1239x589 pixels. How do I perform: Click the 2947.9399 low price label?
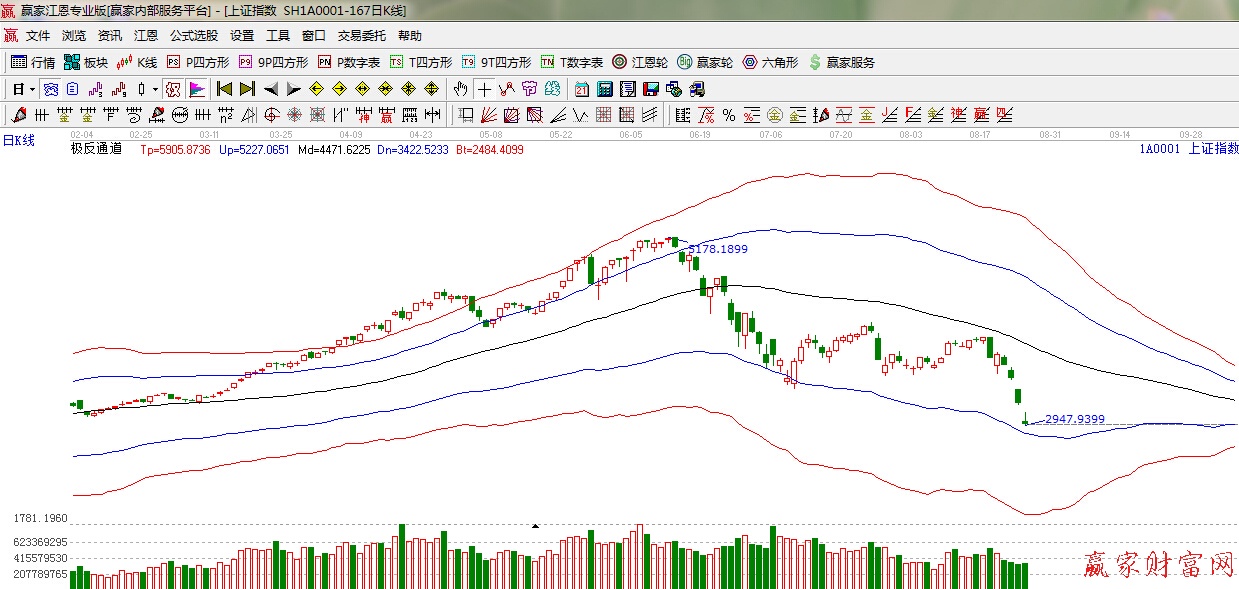[x=1074, y=419]
